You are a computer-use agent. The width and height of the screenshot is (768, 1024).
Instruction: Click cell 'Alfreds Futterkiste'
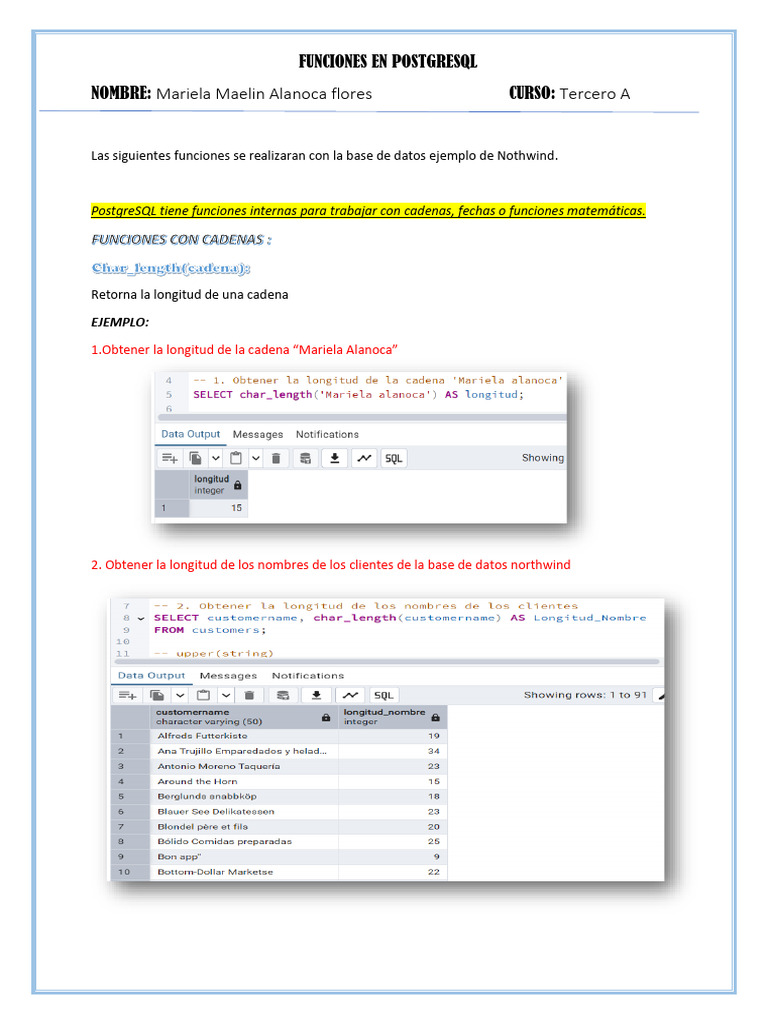point(244,736)
